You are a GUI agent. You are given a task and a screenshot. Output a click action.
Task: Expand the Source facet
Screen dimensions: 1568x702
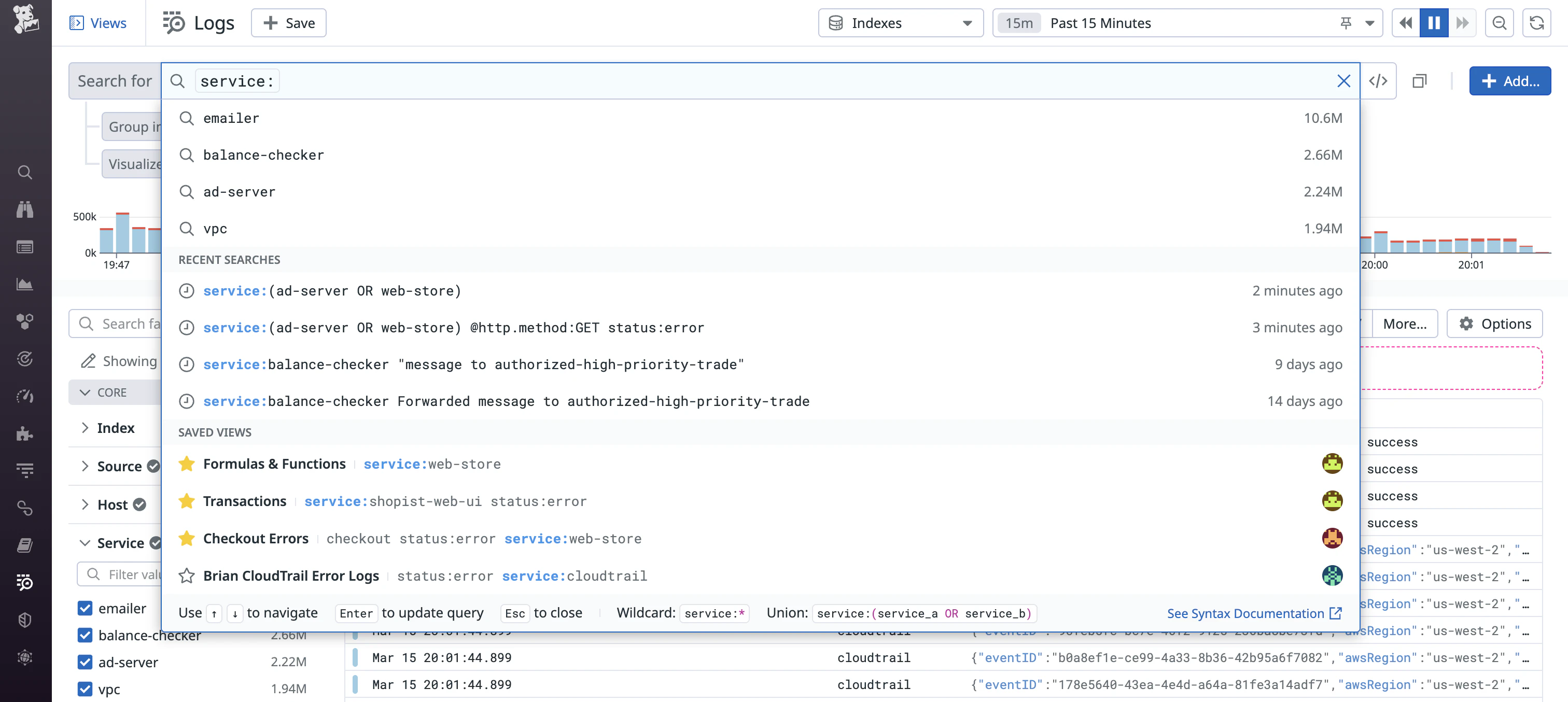click(x=85, y=467)
